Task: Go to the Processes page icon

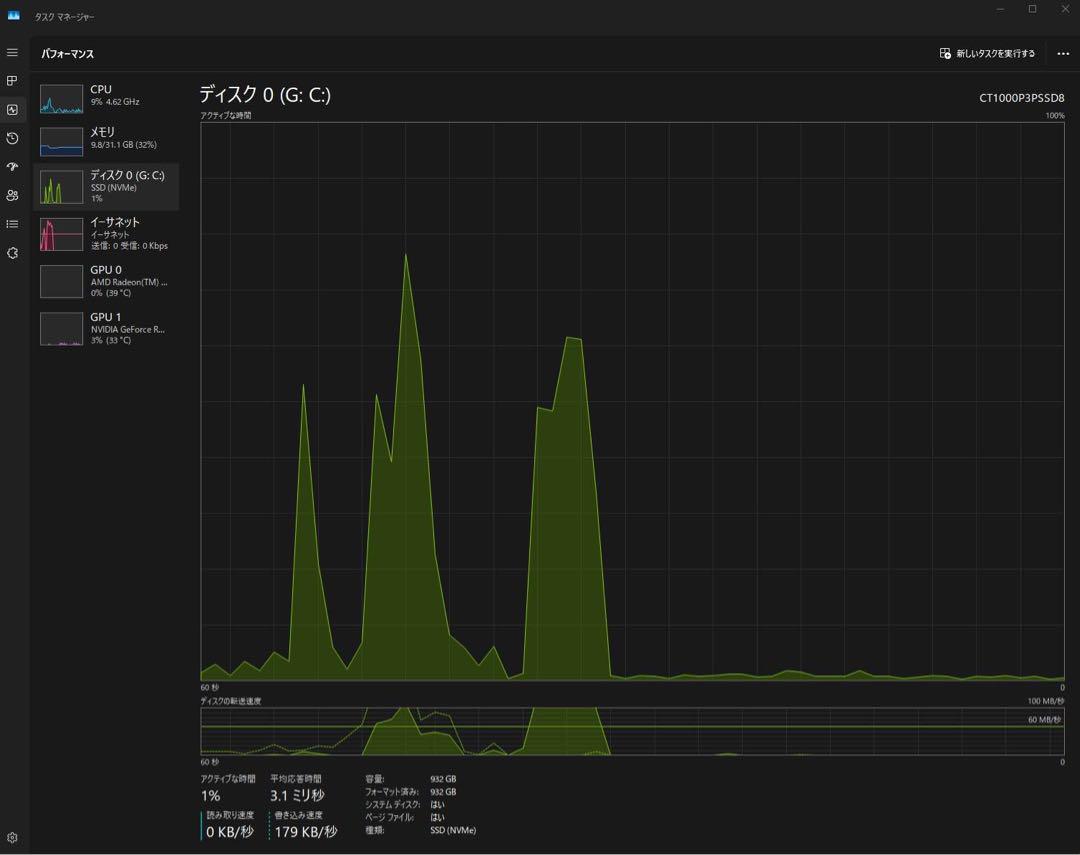Action: [x=12, y=81]
